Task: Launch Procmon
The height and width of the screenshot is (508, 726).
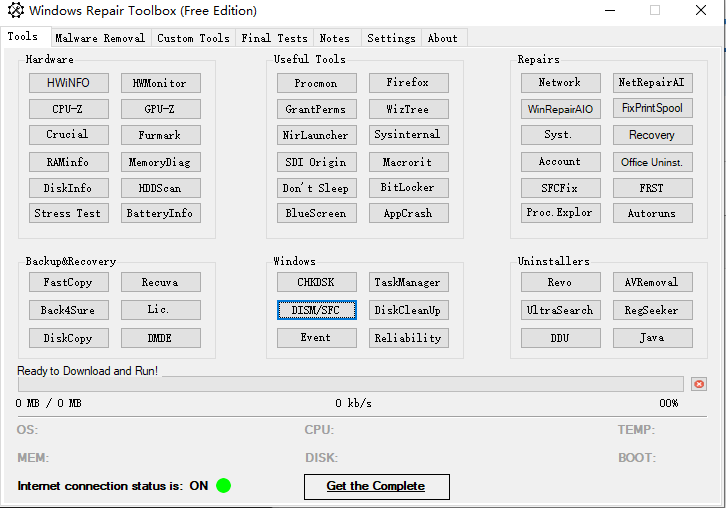Action: (317, 83)
